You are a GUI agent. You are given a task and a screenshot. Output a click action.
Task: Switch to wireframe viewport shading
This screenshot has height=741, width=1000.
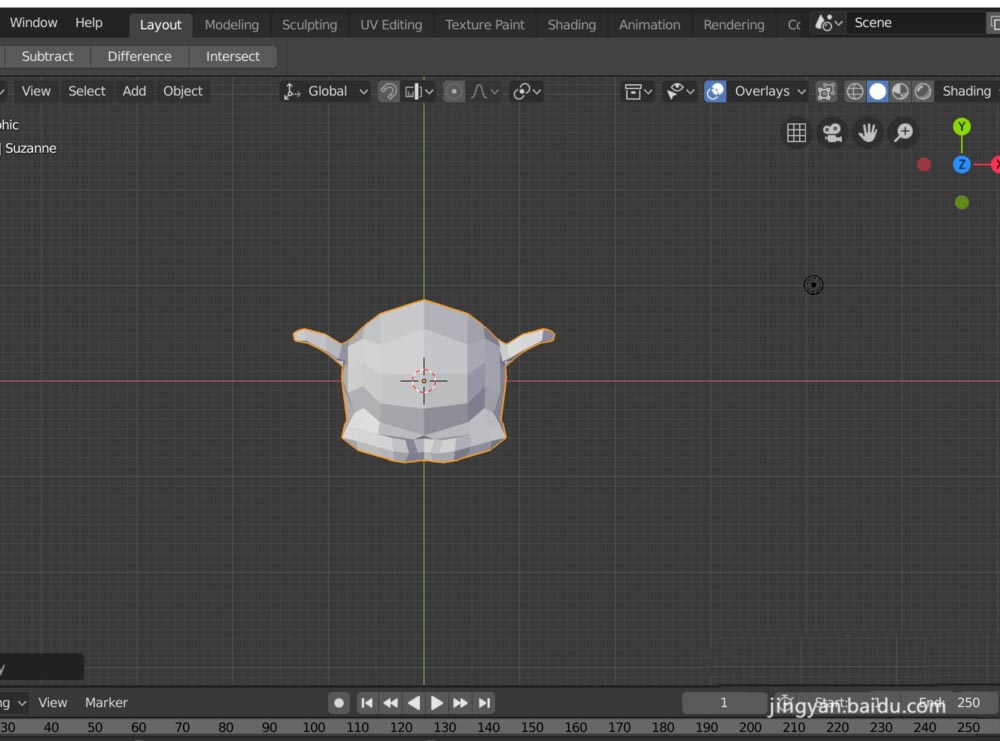[855, 91]
